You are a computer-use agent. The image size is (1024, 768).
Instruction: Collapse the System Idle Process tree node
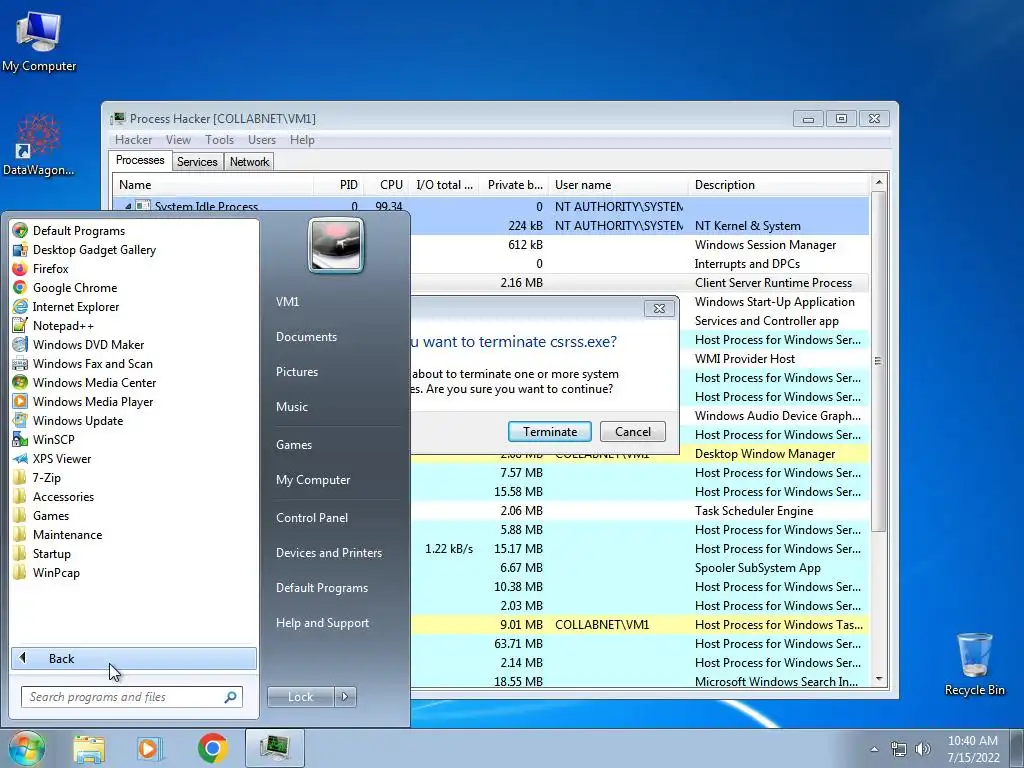(x=128, y=206)
